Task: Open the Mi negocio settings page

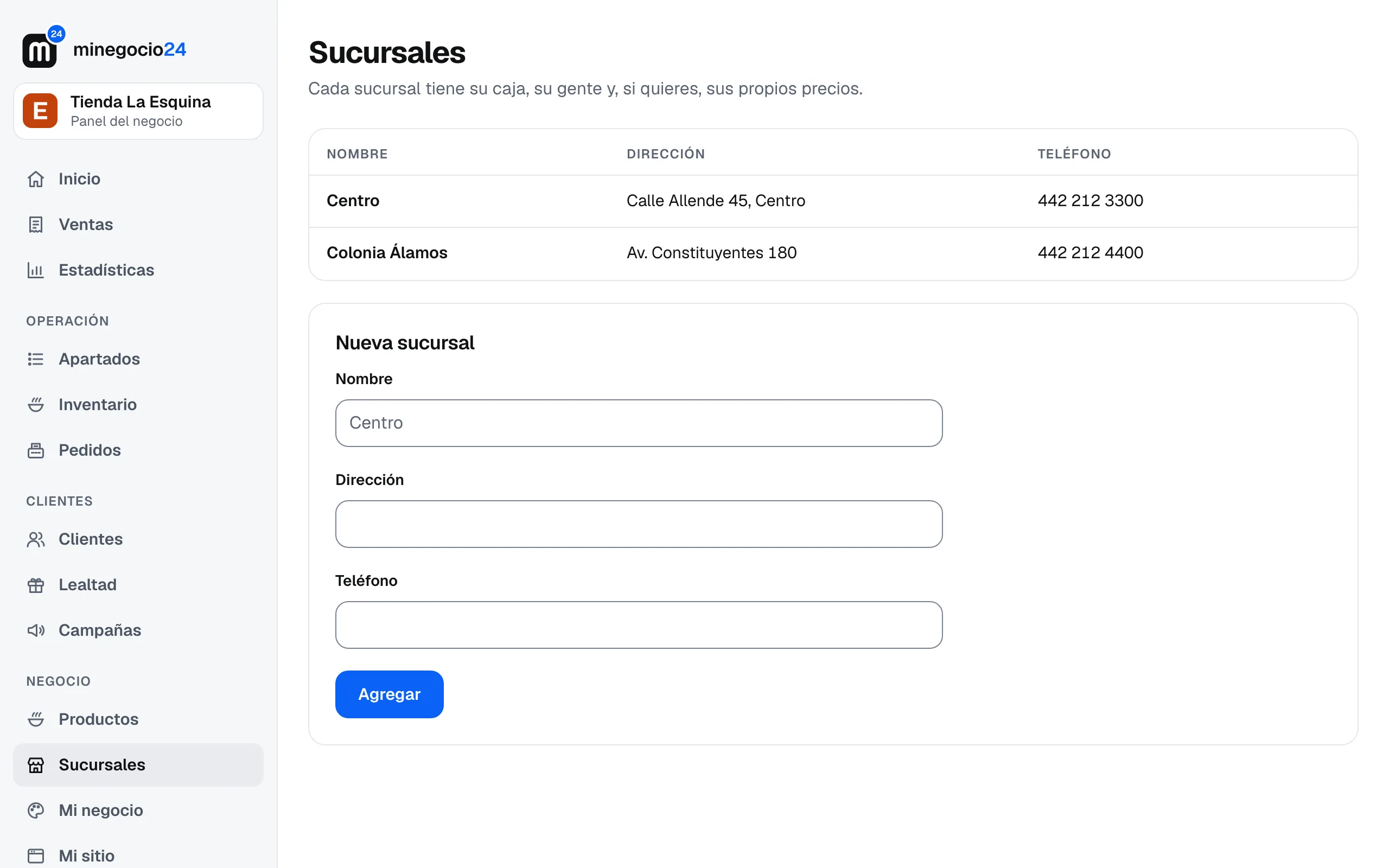Action: pyautogui.click(x=138, y=810)
